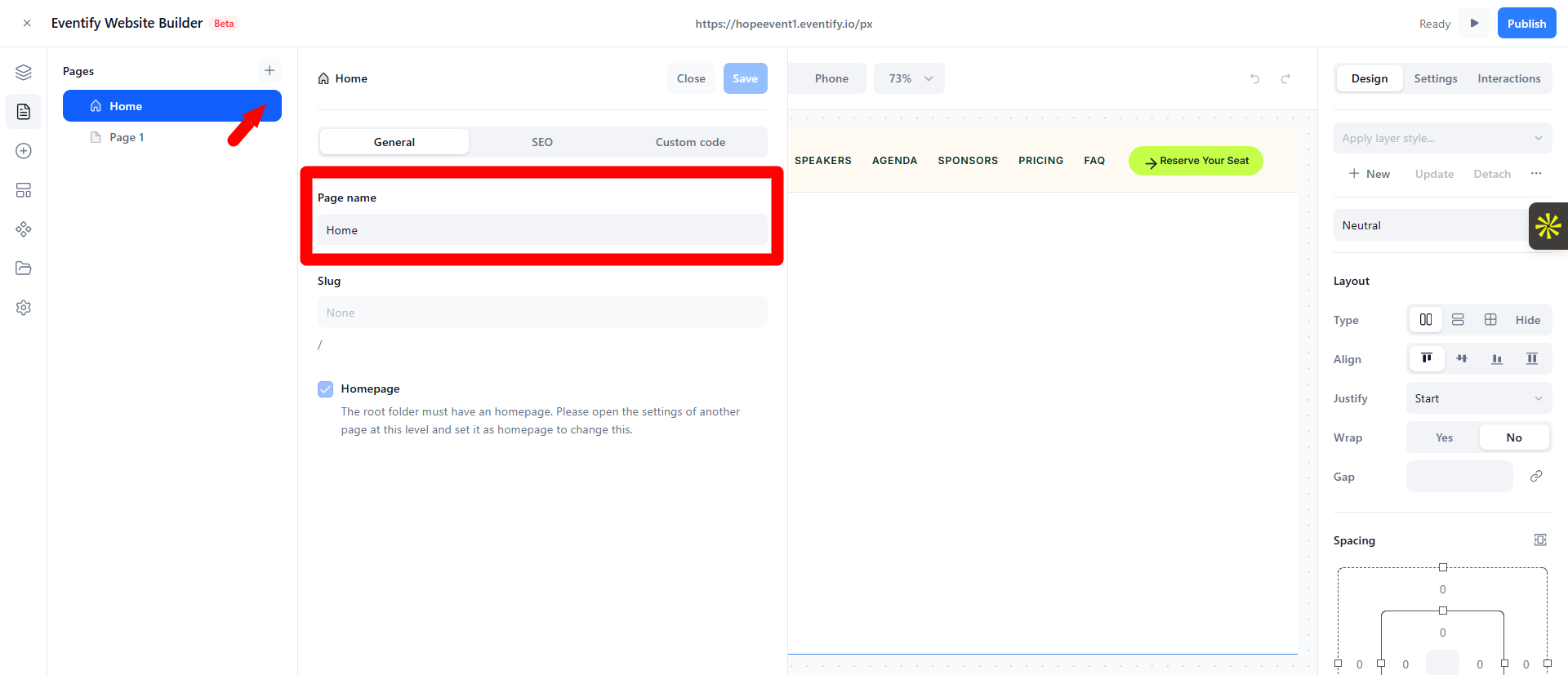Click the Gap link values icon
Screen dimensions: 1568x675
click(1536, 477)
